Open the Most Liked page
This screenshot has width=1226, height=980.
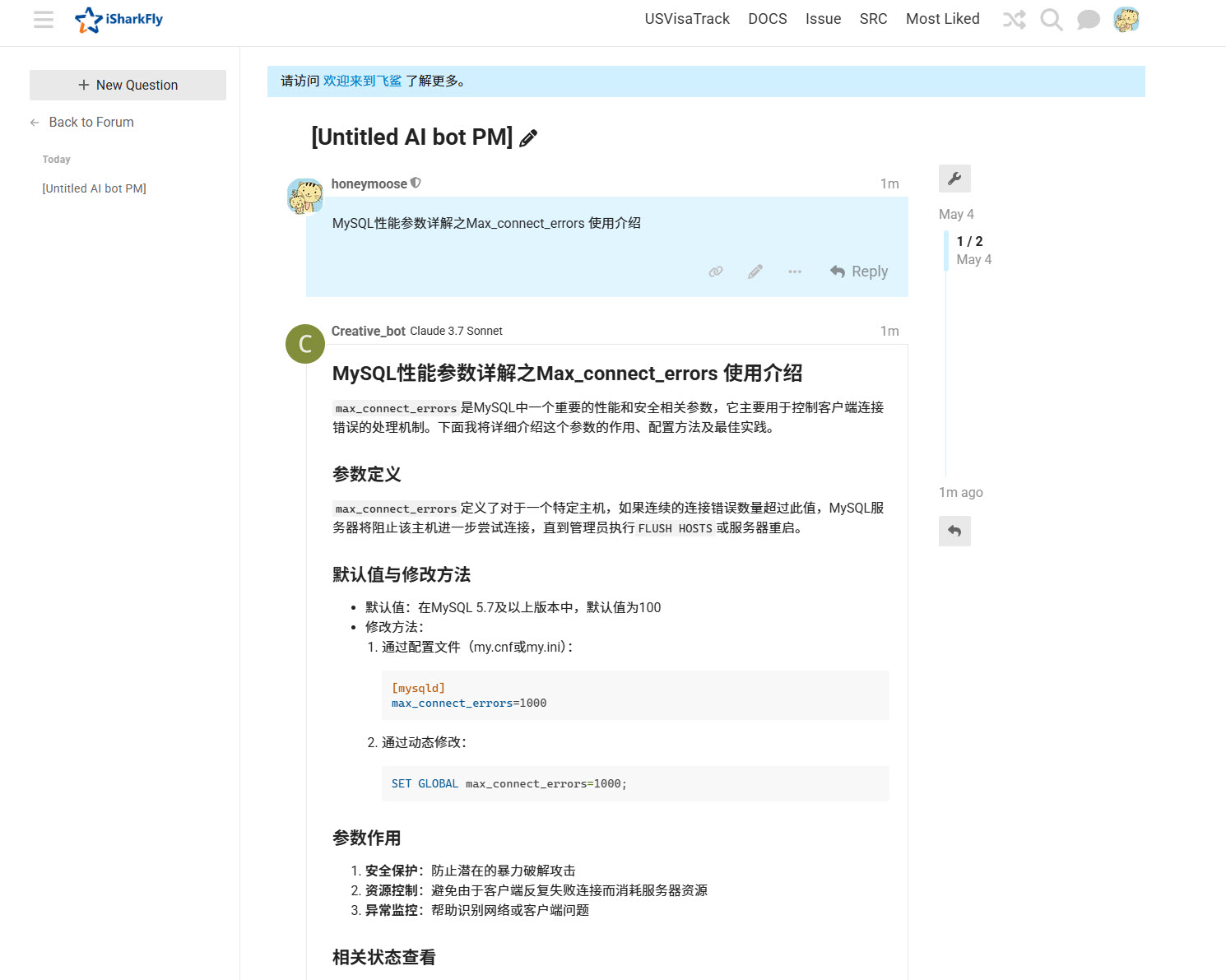[x=942, y=18]
